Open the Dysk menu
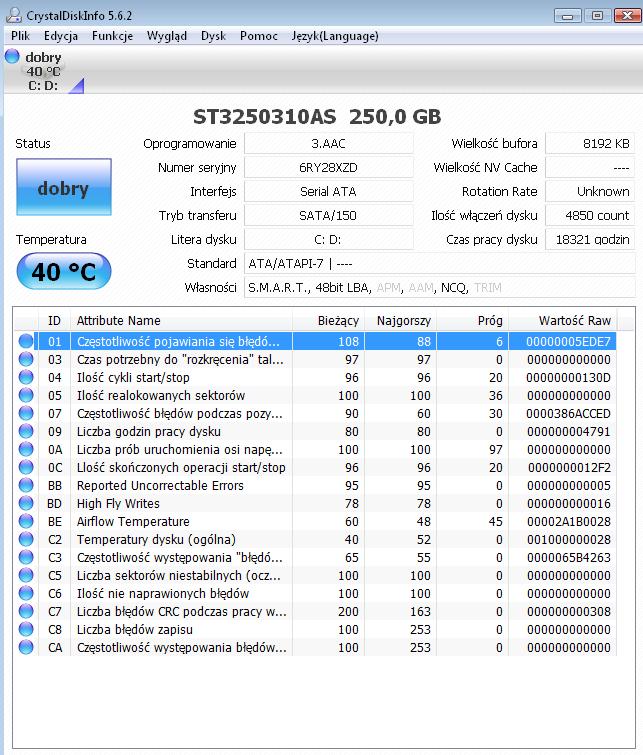The image size is (643, 755). [213, 36]
